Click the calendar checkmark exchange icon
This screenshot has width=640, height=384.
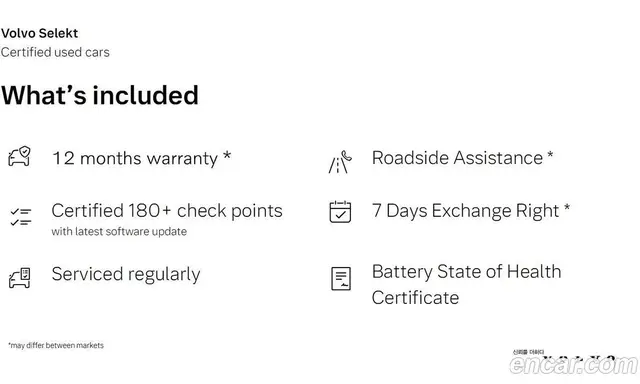pyautogui.click(x=340, y=211)
